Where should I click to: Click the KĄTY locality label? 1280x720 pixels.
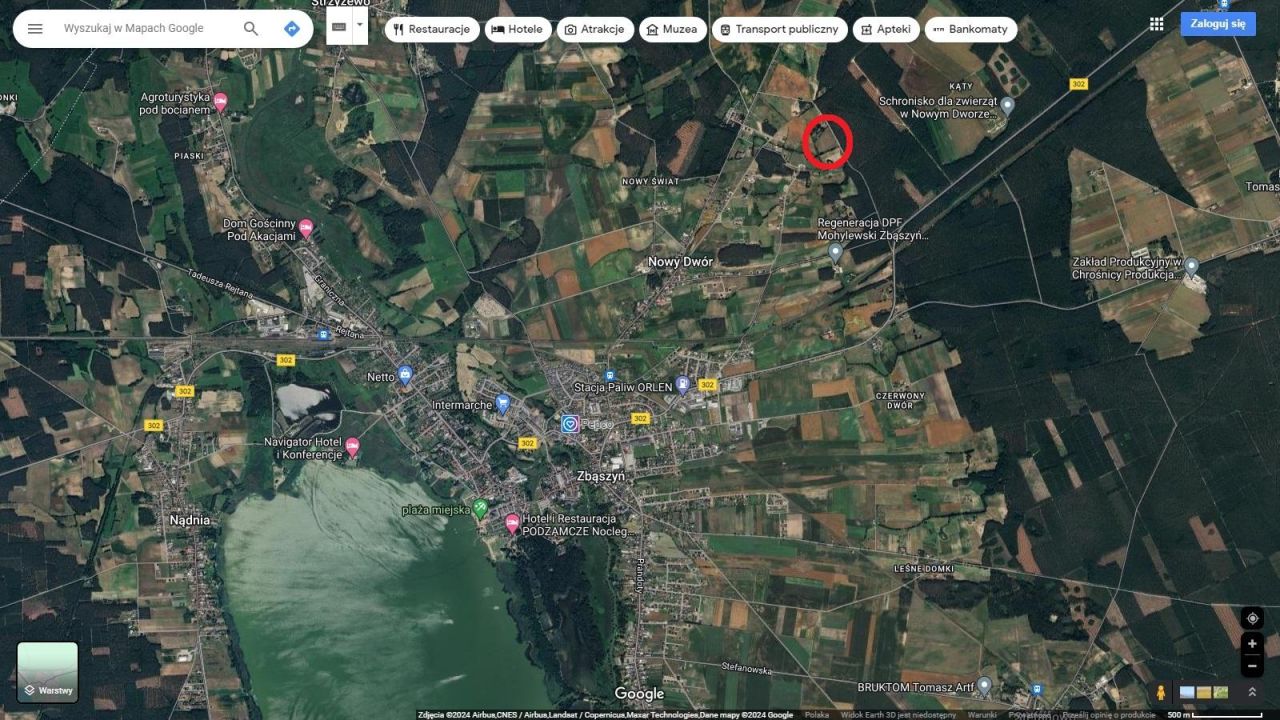961,87
